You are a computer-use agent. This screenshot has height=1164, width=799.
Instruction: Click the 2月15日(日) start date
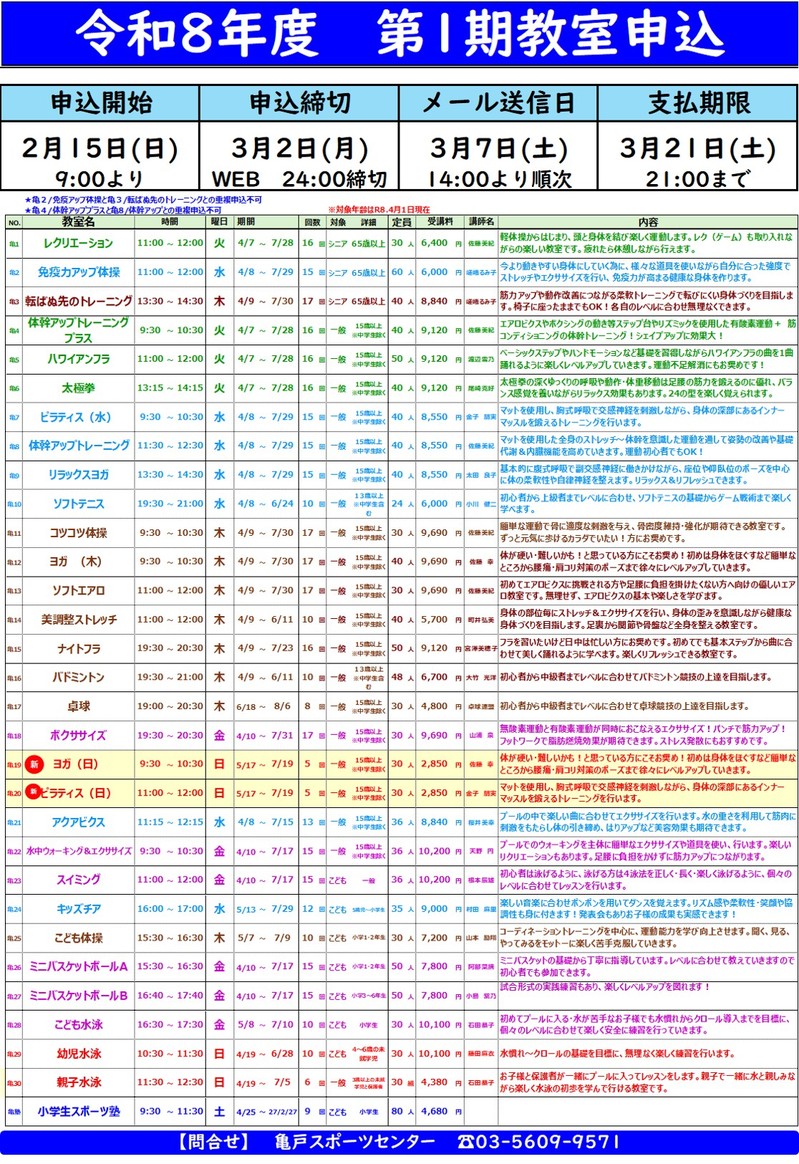101,148
